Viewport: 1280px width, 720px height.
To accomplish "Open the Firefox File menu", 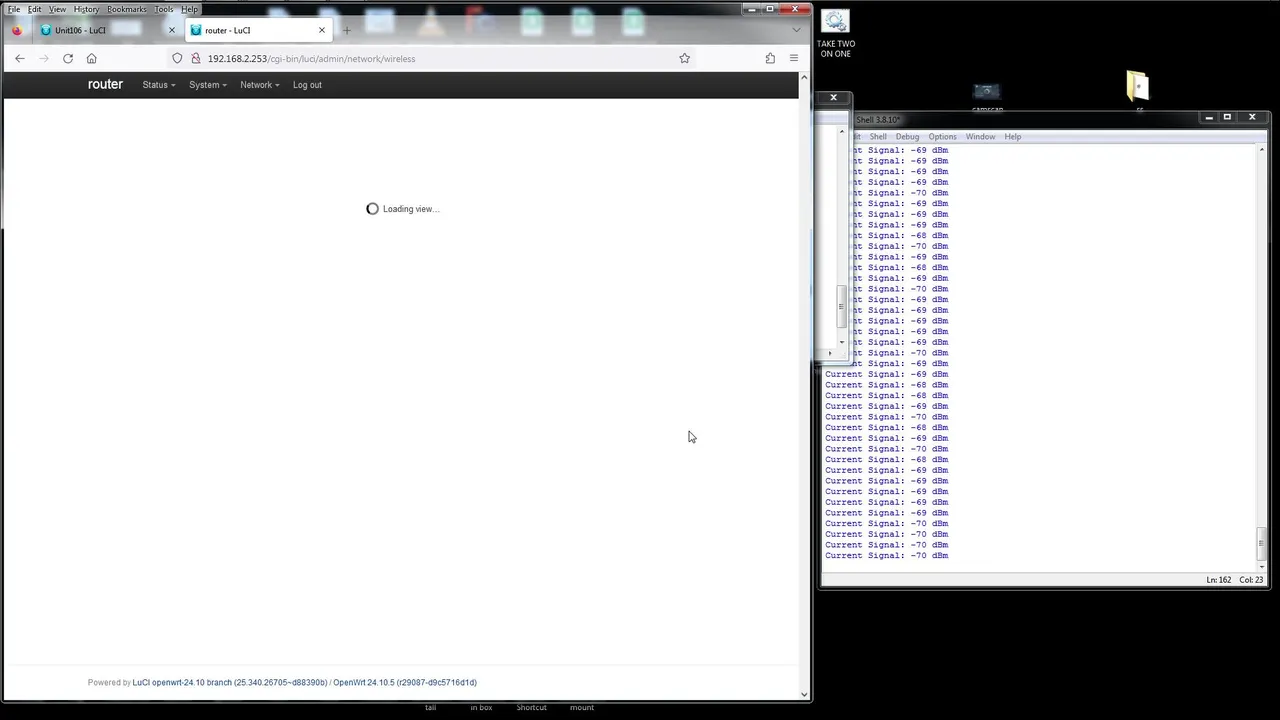I will [x=14, y=9].
